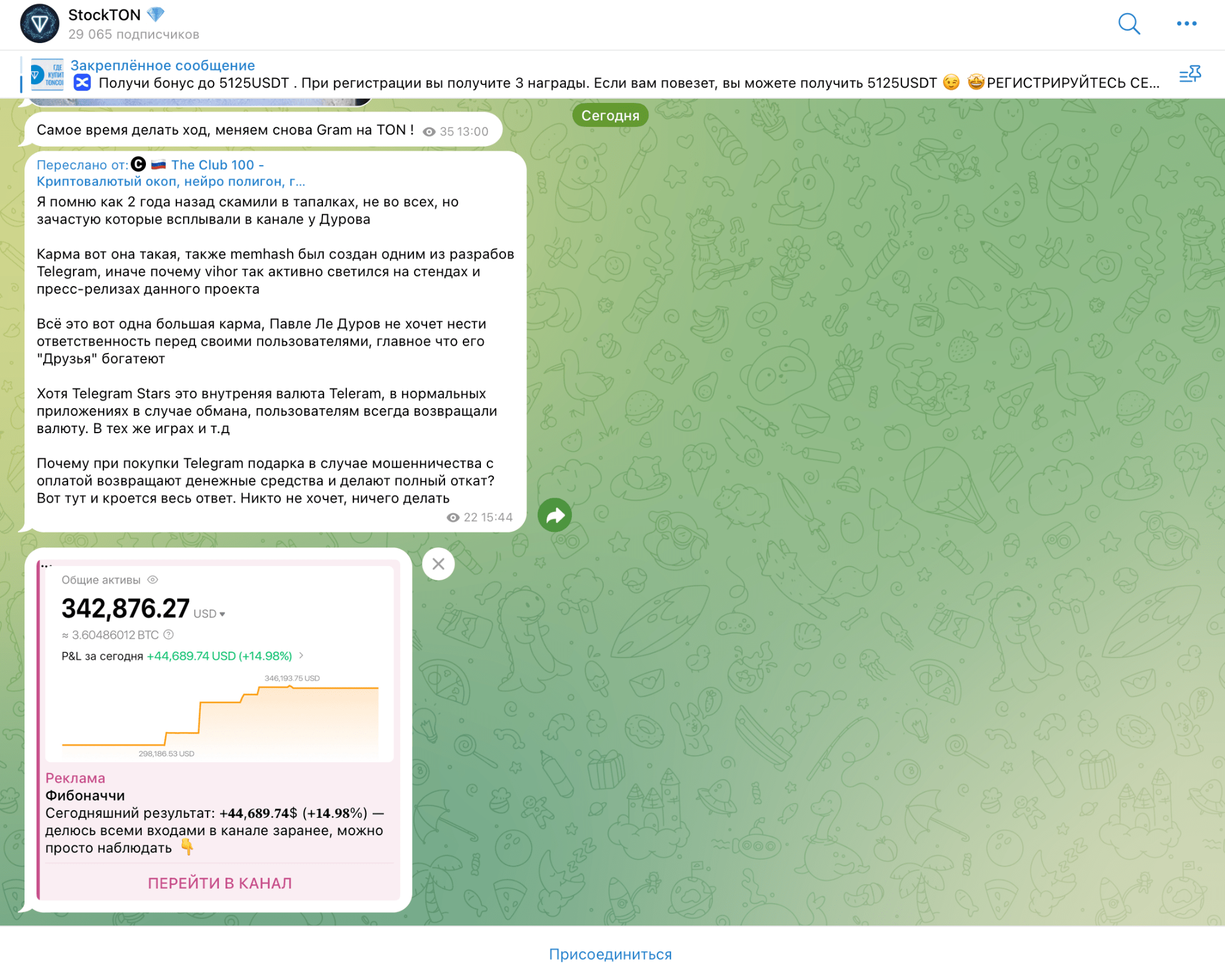1225x980 pixels.
Task: Expand P&L details with the chevron
Action: click(301, 656)
